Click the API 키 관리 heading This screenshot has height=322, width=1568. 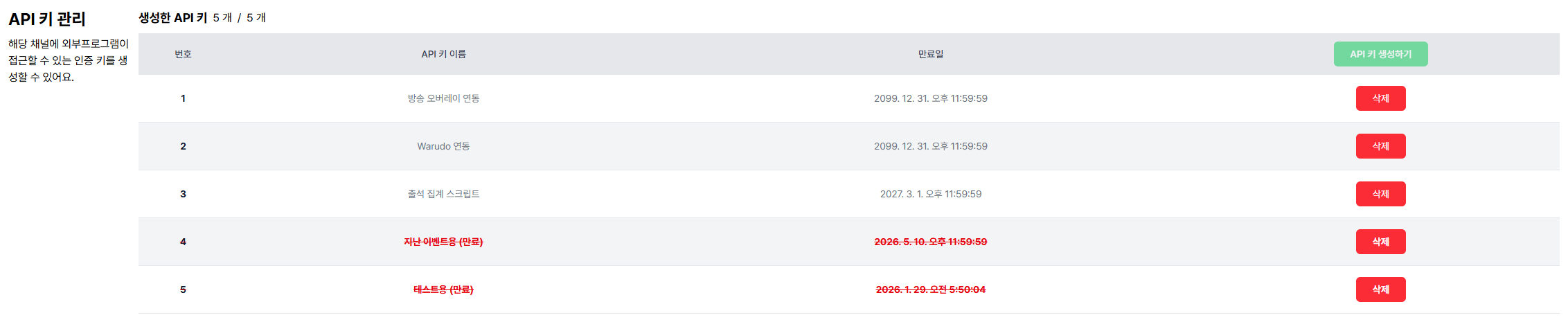point(47,19)
